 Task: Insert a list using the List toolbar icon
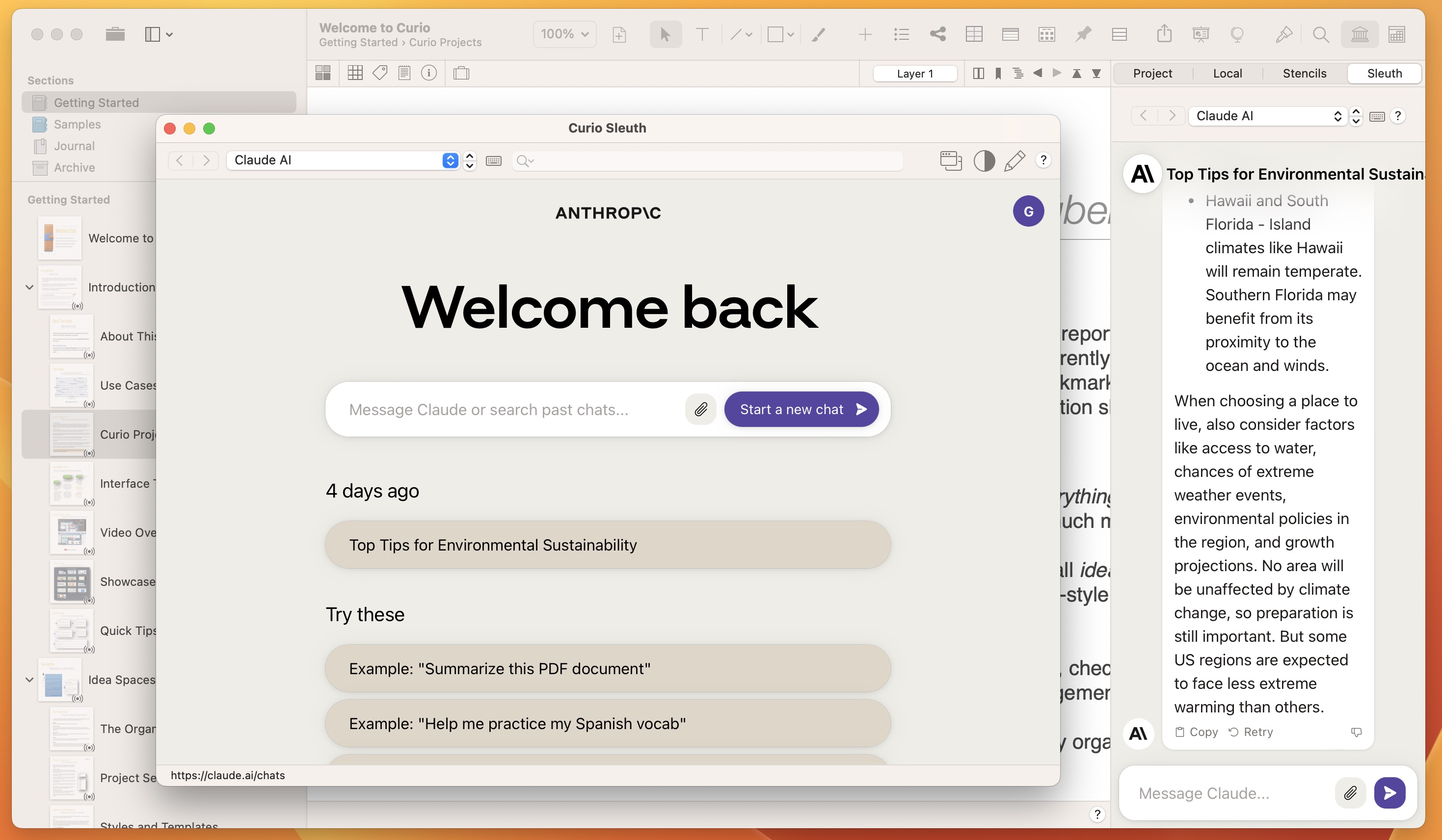pos(901,35)
